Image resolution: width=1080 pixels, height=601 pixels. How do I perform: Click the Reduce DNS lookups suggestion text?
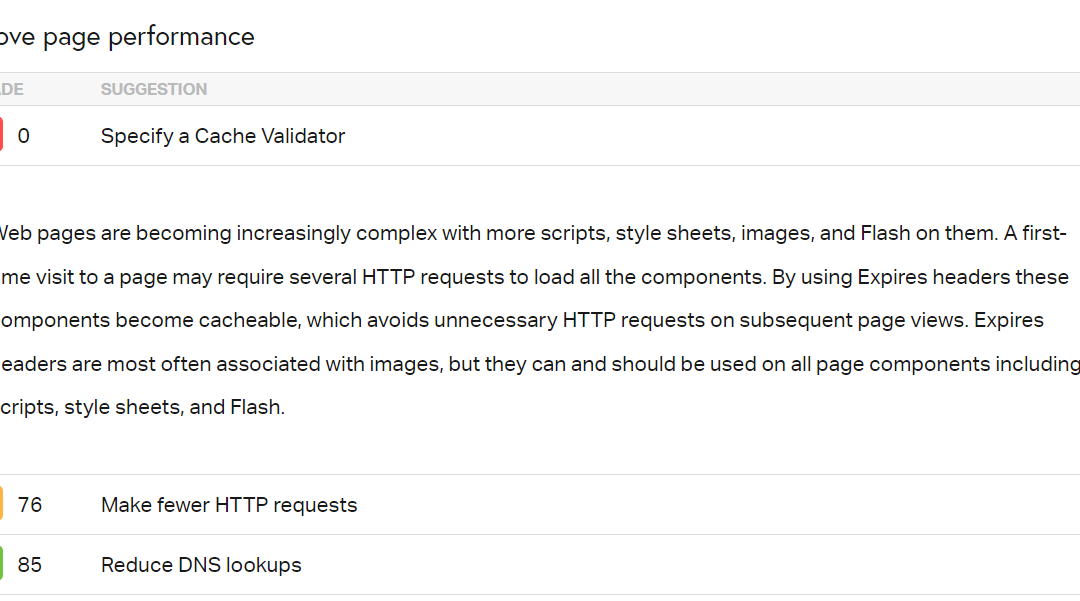click(x=200, y=565)
